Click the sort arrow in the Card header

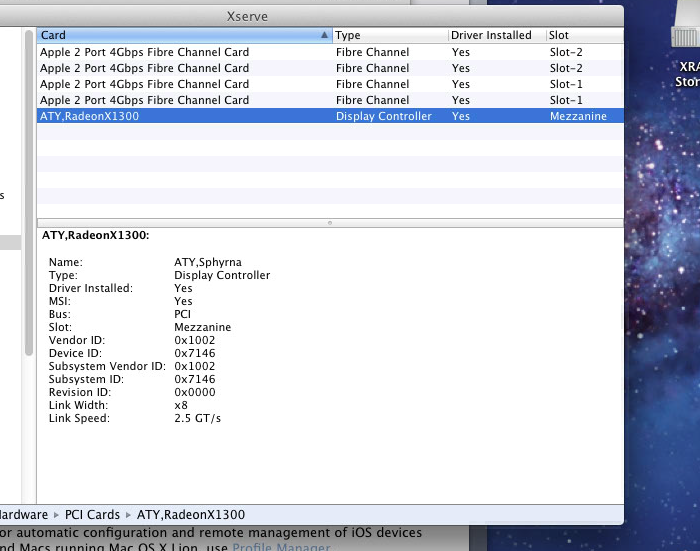tap(325, 35)
